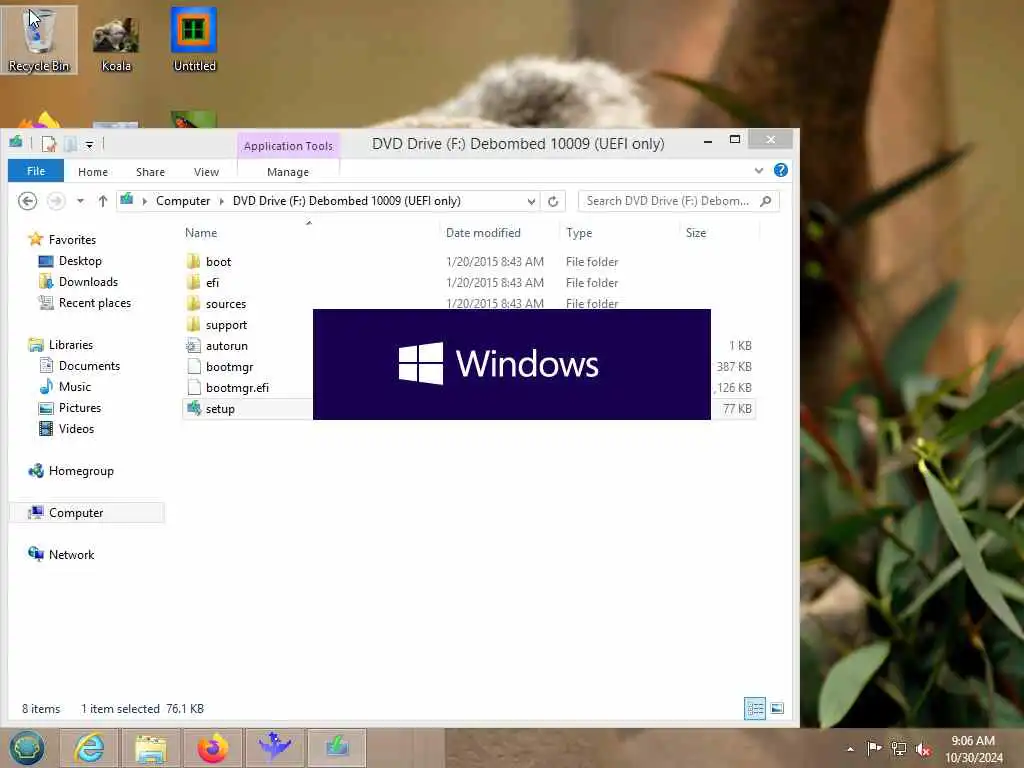Expand the ribbon with the chevron
The height and width of the screenshot is (768, 1024).
click(759, 170)
